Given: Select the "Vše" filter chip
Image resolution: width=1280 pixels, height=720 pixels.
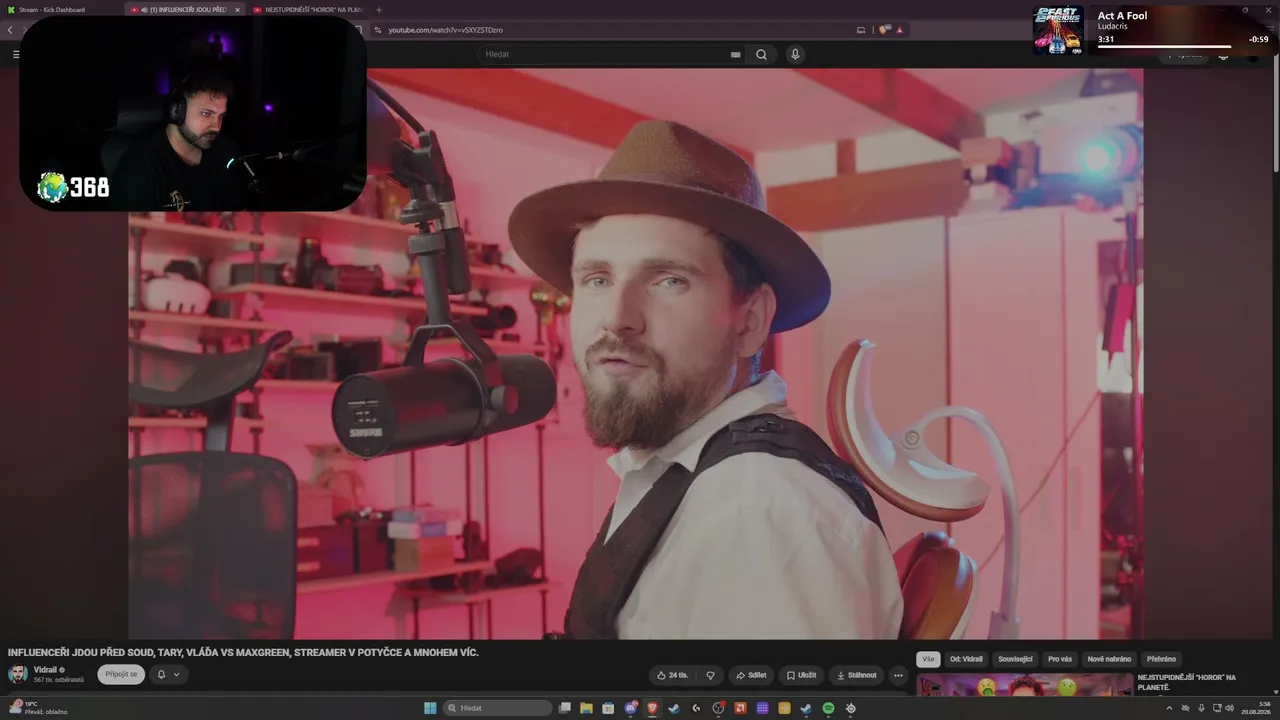Looking at the screenshot, I should [928, 660].
